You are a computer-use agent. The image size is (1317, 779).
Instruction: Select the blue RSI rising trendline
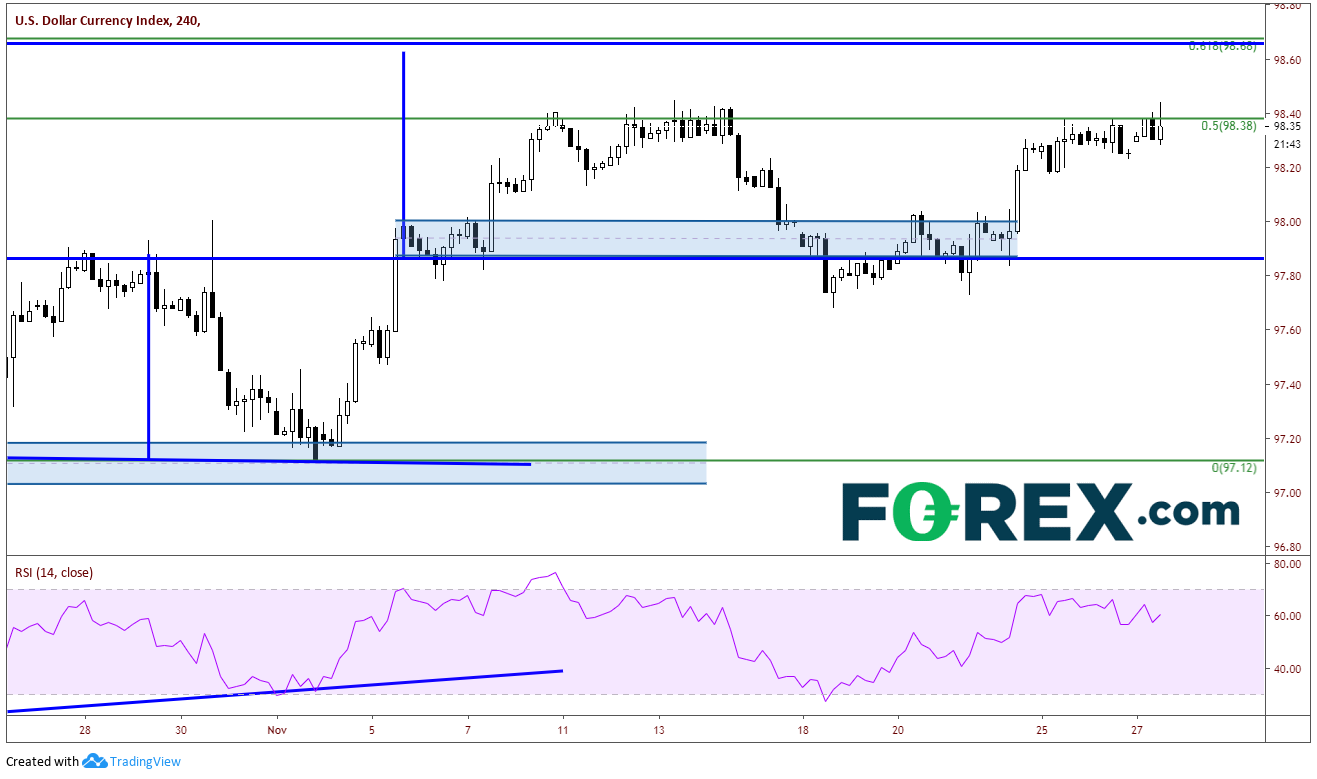pos(285,691)
